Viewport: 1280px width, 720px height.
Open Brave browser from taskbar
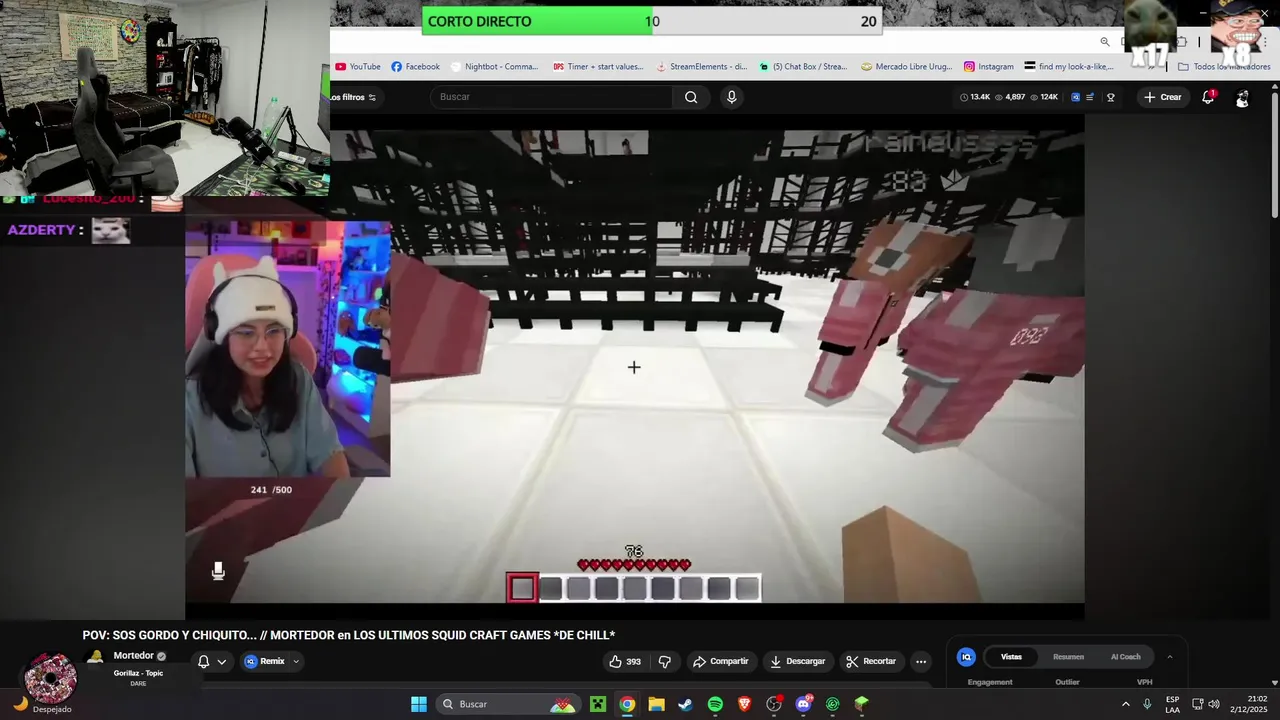[x=744, y=704]
